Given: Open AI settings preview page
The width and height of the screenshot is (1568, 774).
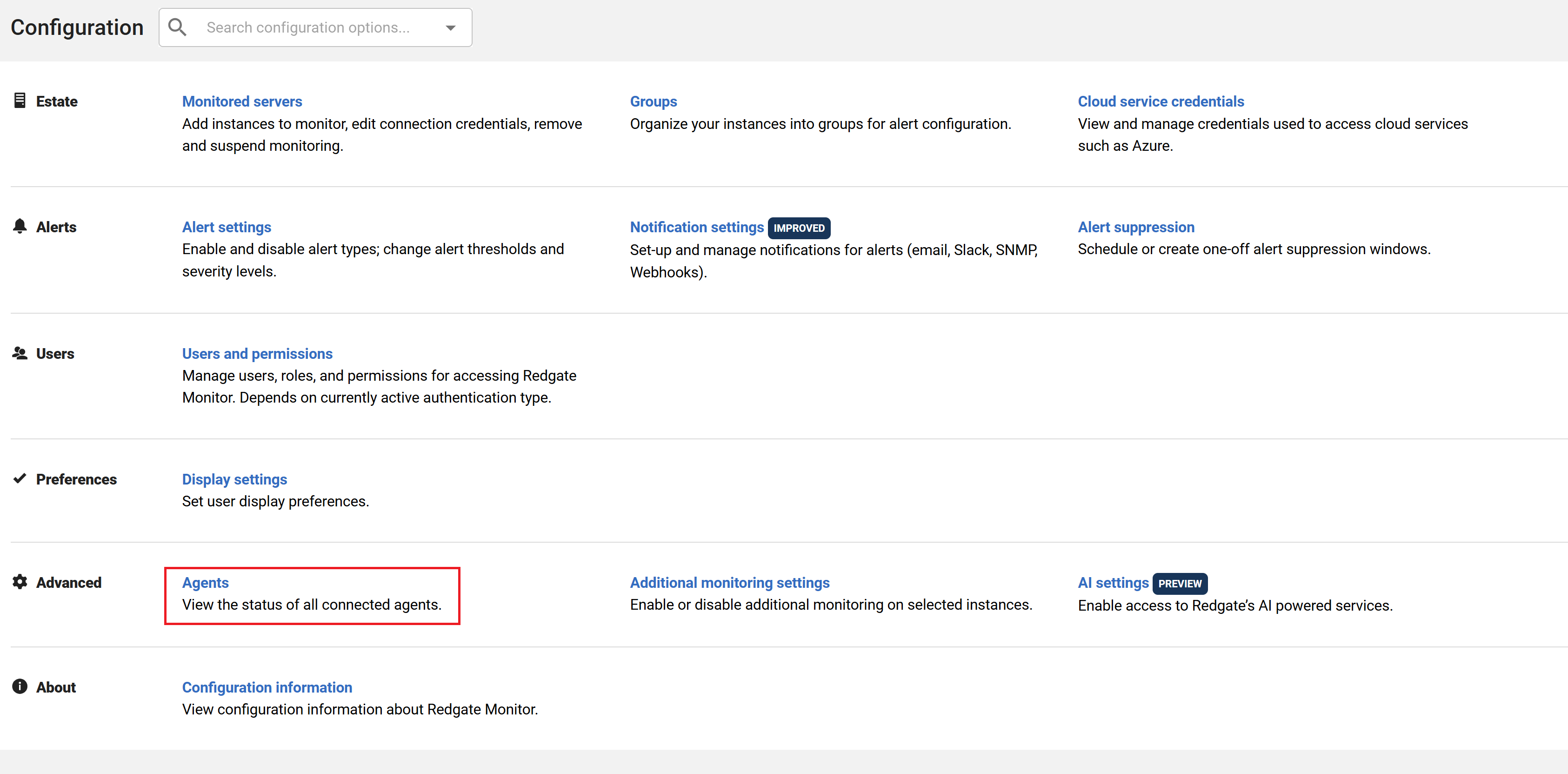Looking at the screenshot, I should click(x=1113, y=583).
